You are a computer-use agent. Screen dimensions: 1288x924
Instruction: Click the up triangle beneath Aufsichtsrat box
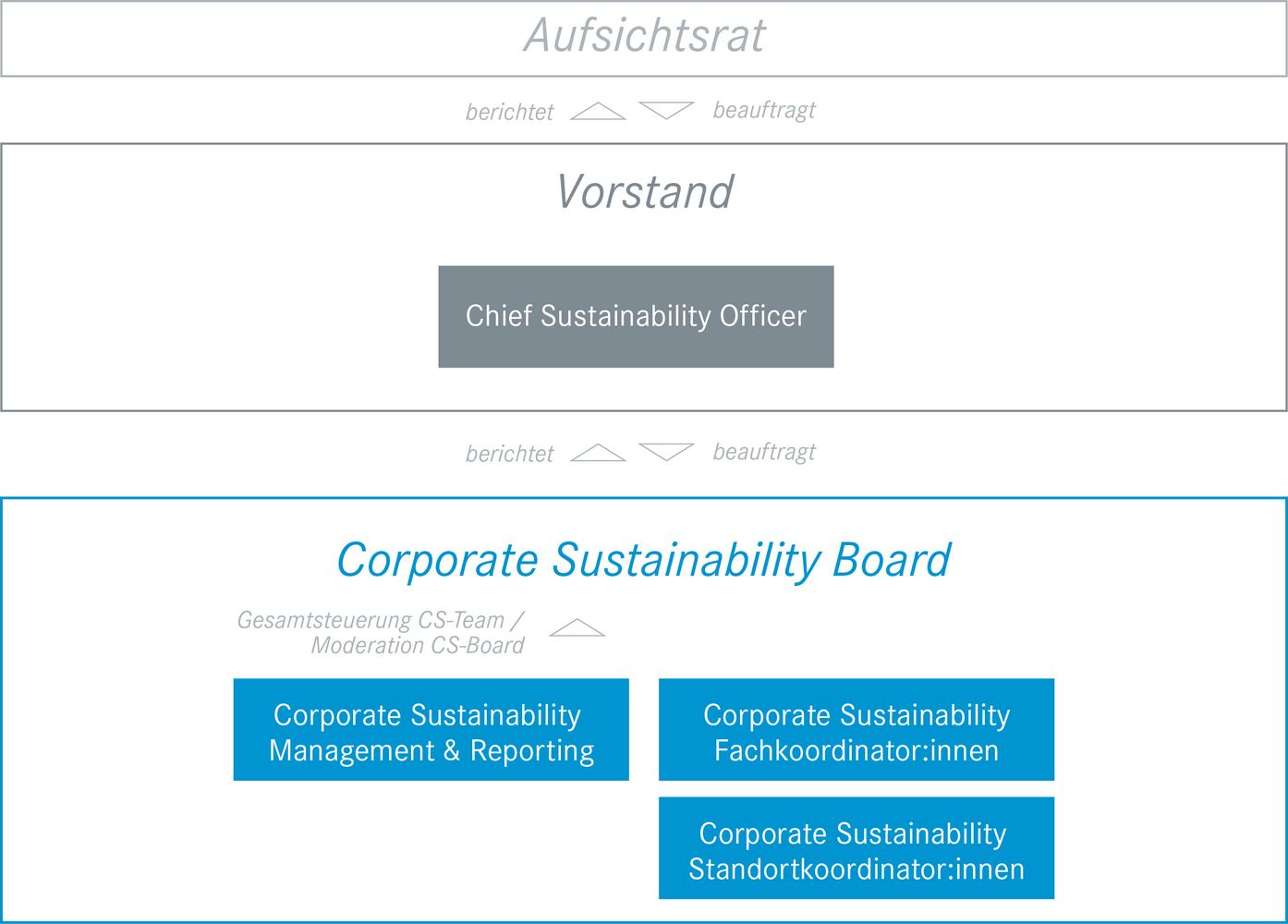598,111
